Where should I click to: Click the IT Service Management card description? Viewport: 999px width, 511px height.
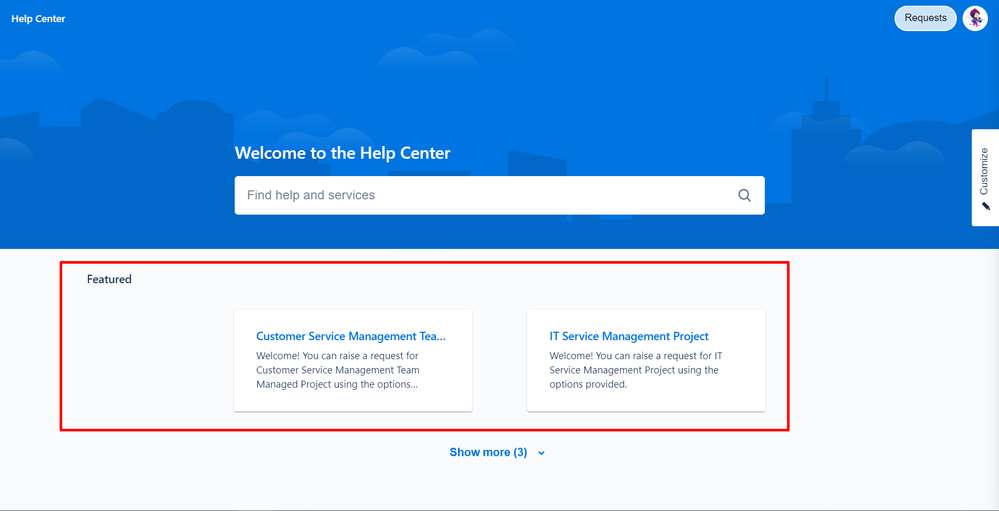[x=634, y=370]
